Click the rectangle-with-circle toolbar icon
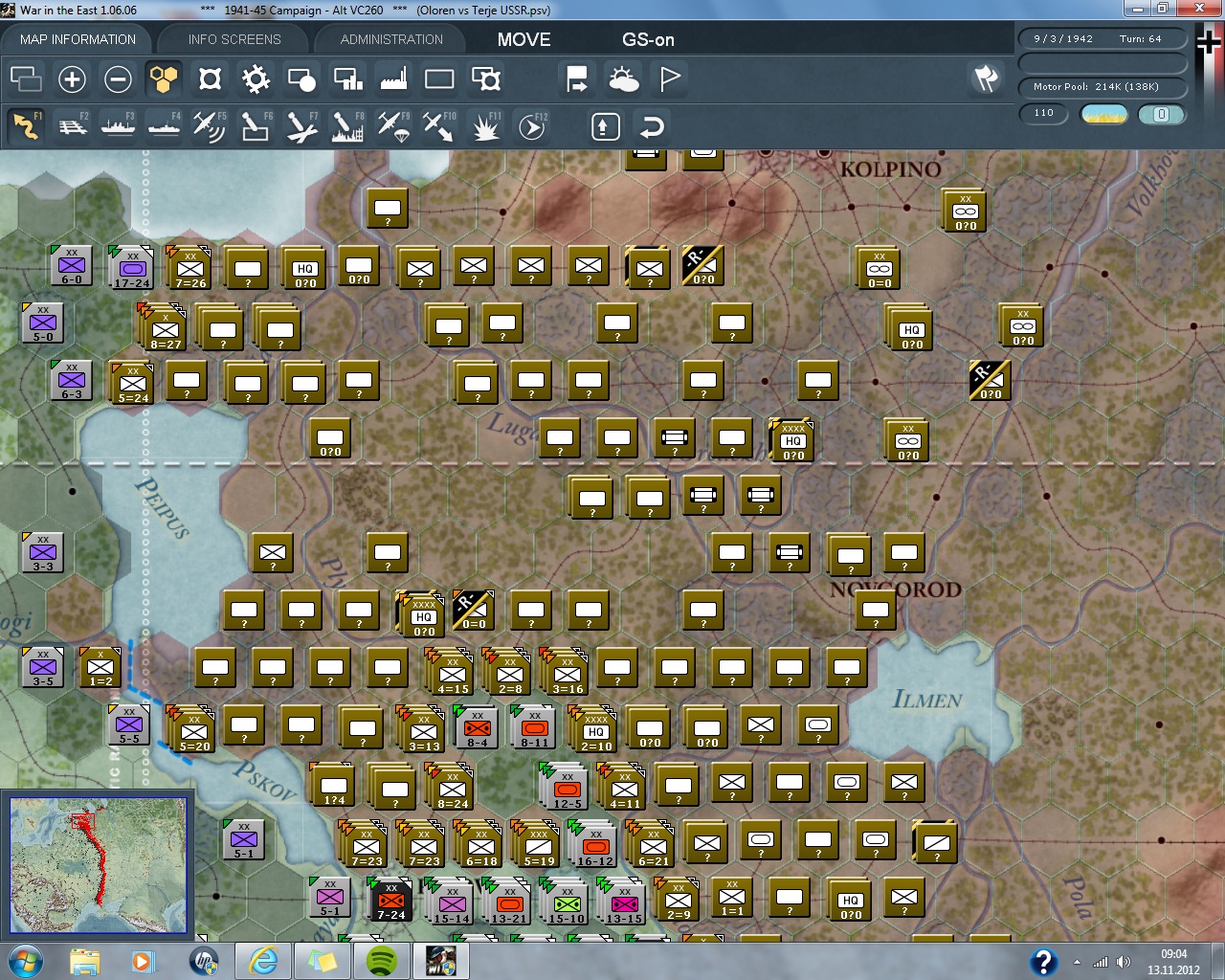 [301, 78]
